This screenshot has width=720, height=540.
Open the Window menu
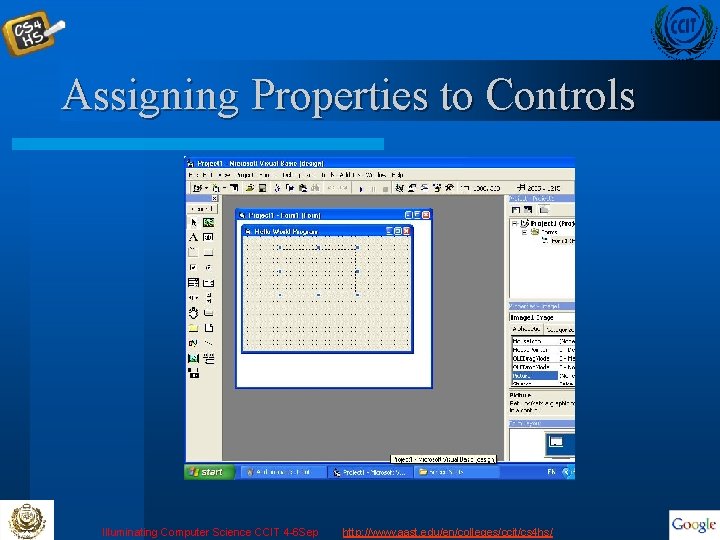pyautogui.click(x=376, y=175)
